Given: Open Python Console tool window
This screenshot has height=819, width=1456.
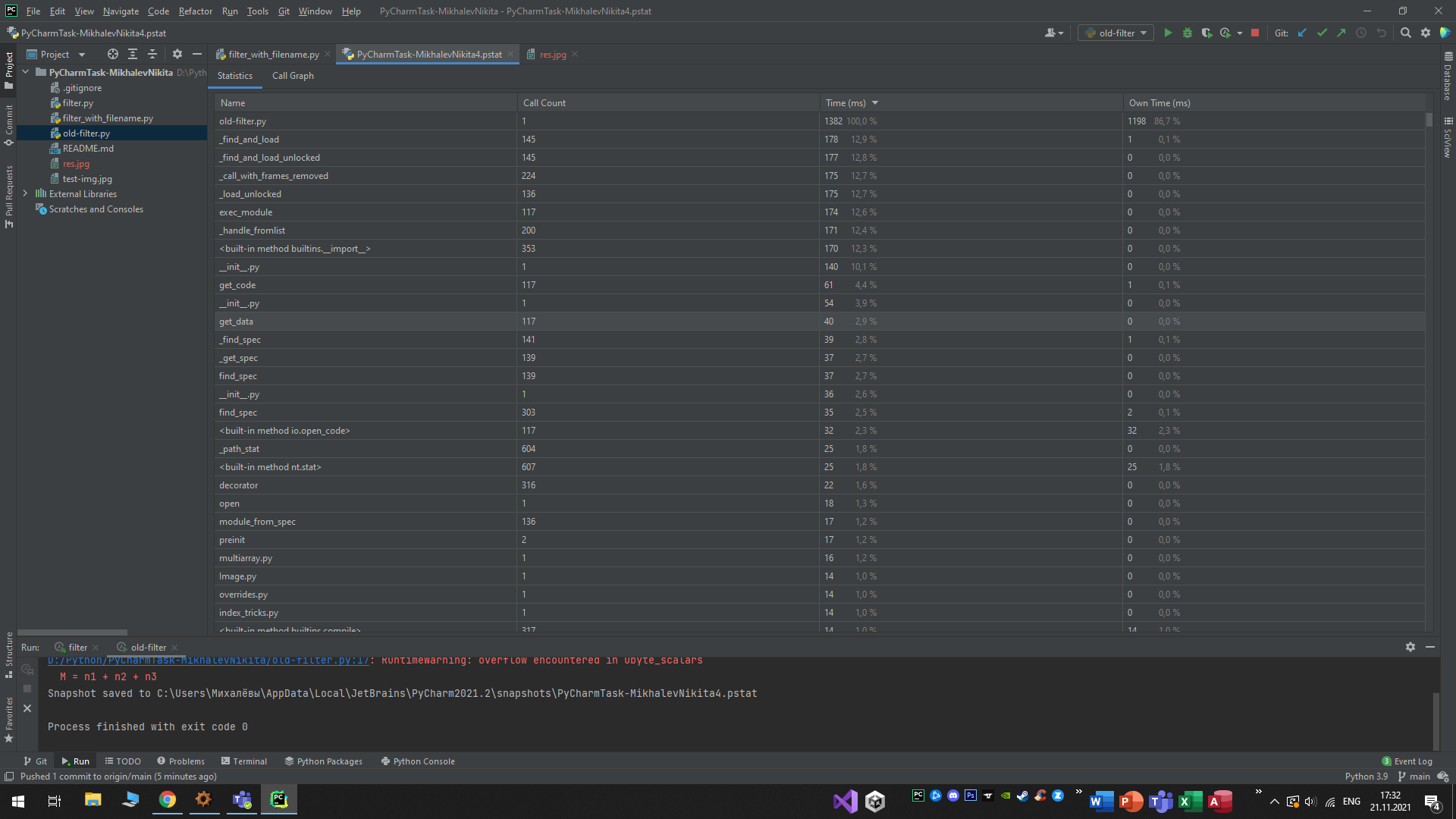Looking at the screenshot, I should [x=418, y=761].
